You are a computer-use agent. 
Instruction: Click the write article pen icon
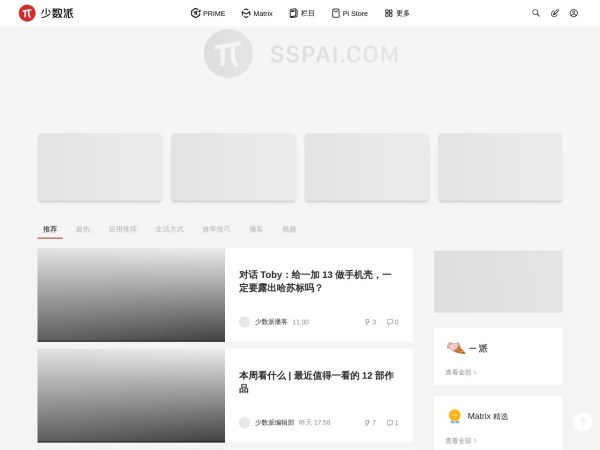[x=555, y=13]
